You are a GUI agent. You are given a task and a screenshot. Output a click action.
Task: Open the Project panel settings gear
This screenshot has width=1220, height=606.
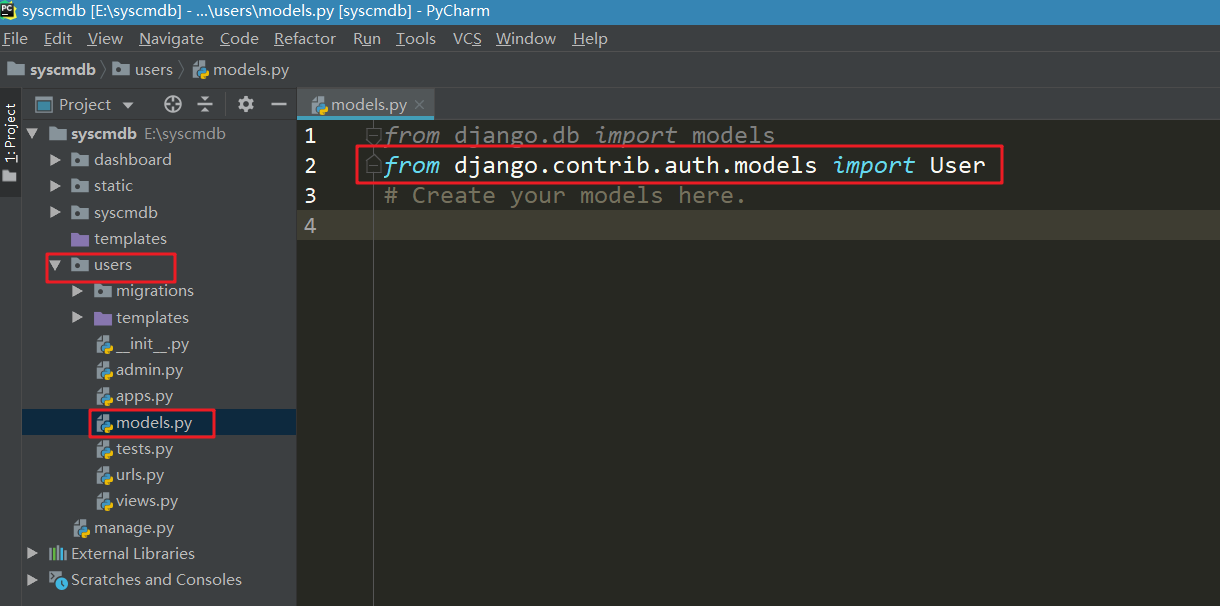(x=246, y=104)
